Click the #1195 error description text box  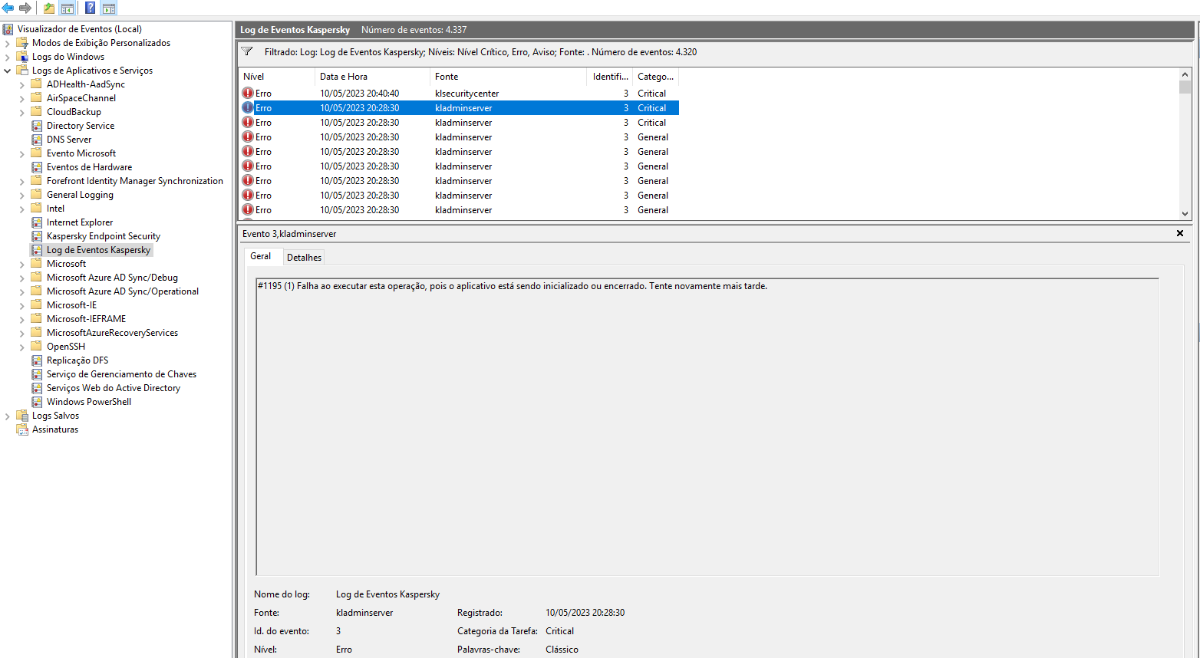click(x=707, y=427)
